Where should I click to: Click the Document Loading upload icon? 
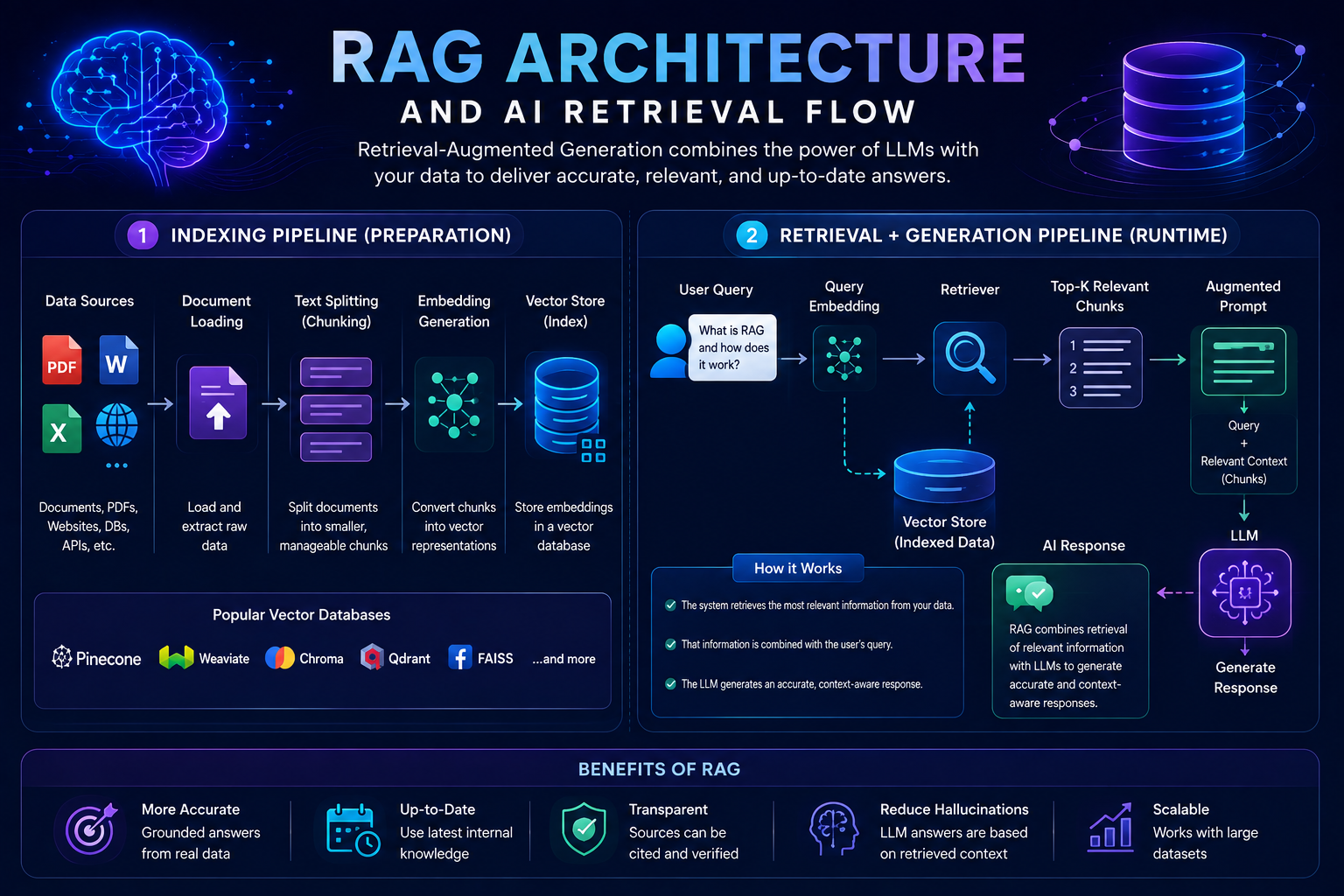tap(218, 402)
